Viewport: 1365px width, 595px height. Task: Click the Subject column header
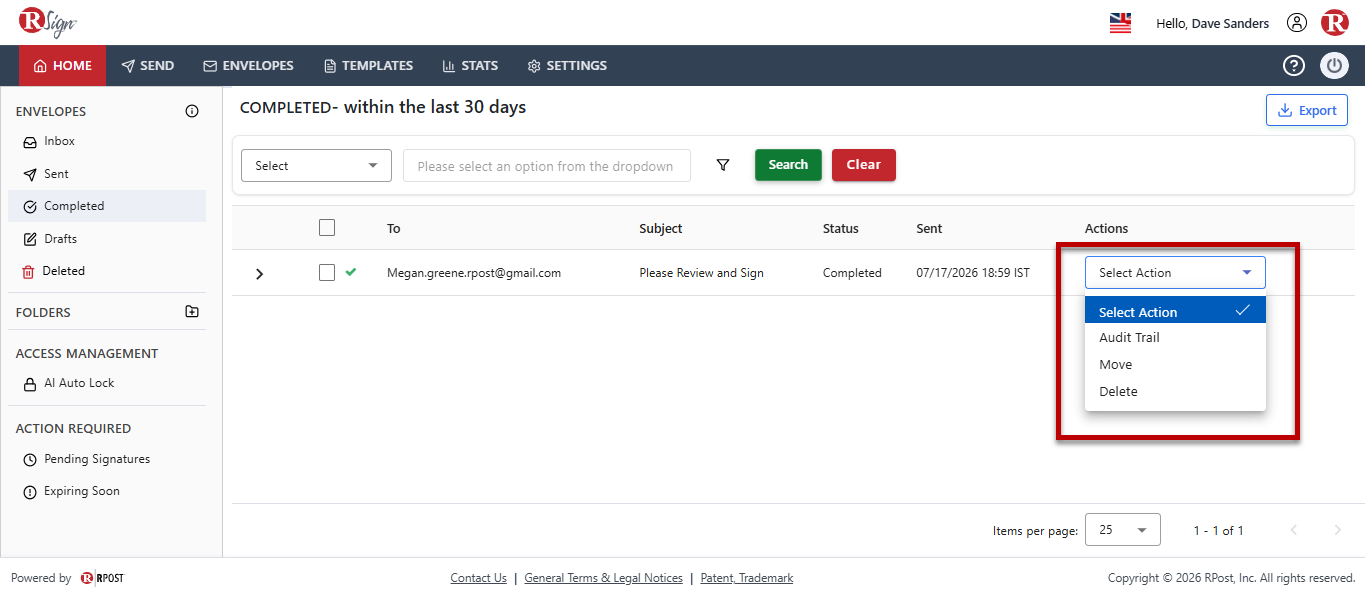coord(661,229)
